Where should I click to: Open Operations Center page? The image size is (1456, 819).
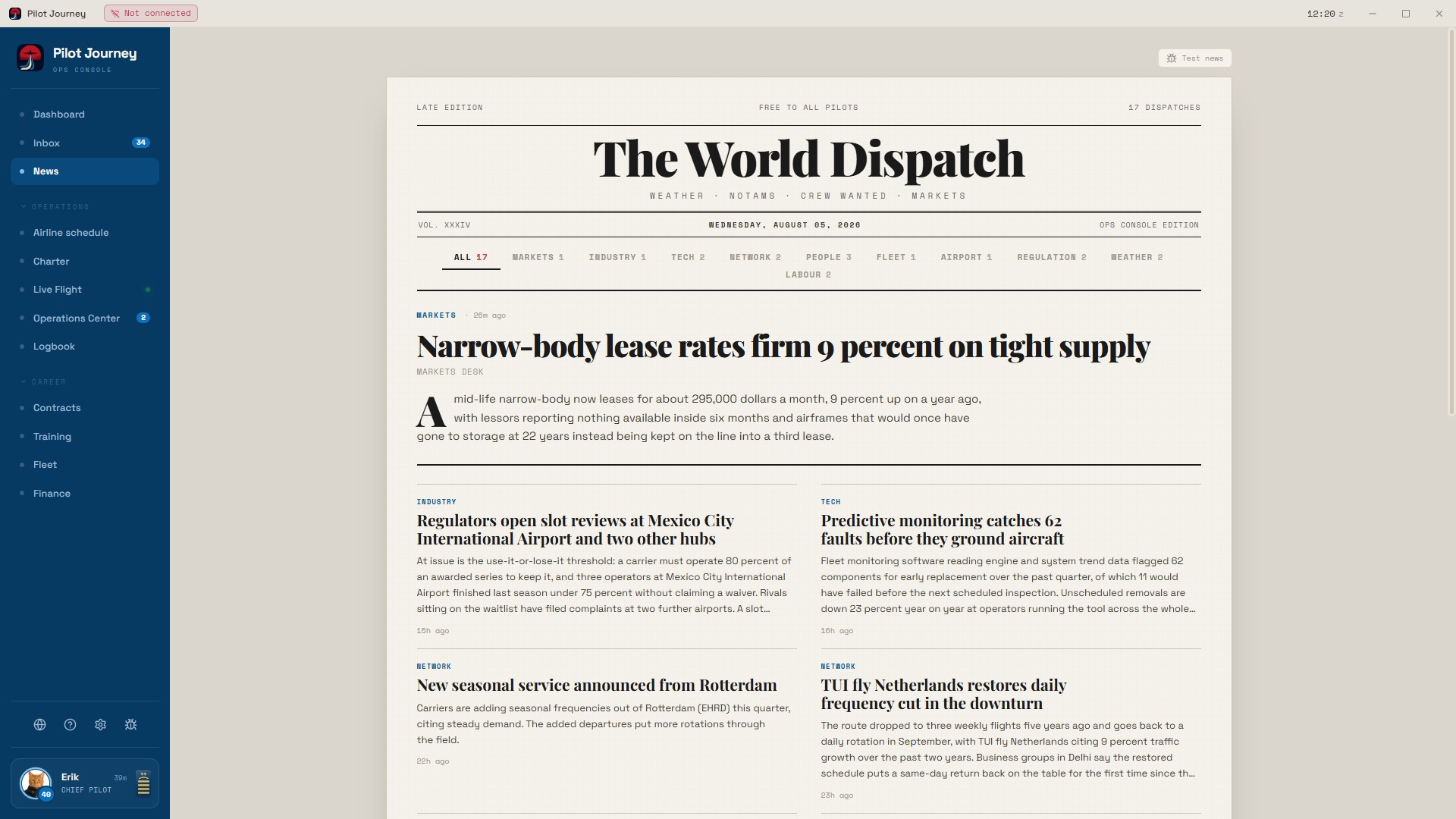[85, 318]
